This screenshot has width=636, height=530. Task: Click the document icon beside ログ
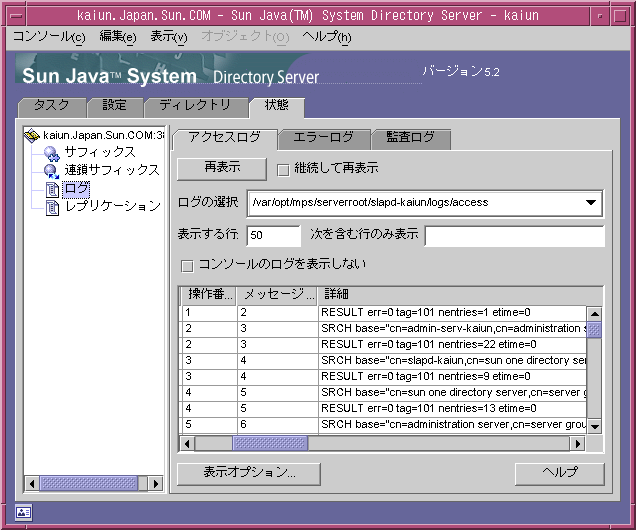52,189
